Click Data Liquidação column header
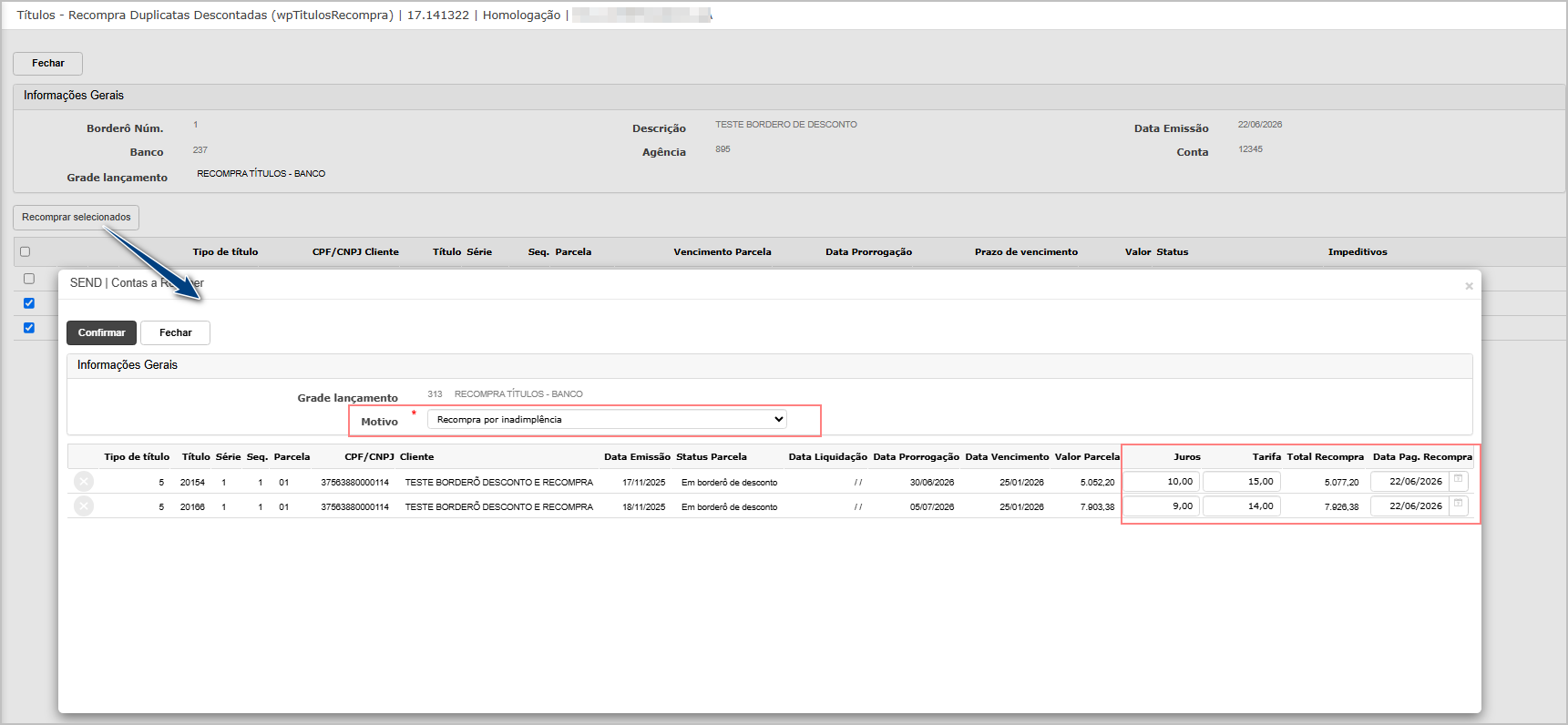 pos(827,457)
